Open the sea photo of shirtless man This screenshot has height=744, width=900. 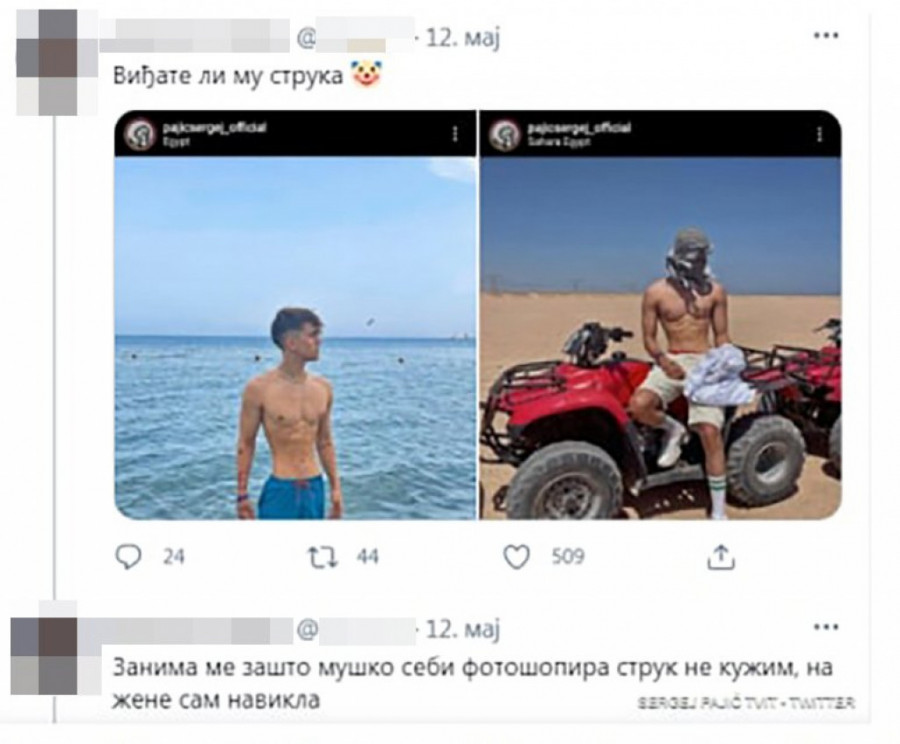coord(295,338)
